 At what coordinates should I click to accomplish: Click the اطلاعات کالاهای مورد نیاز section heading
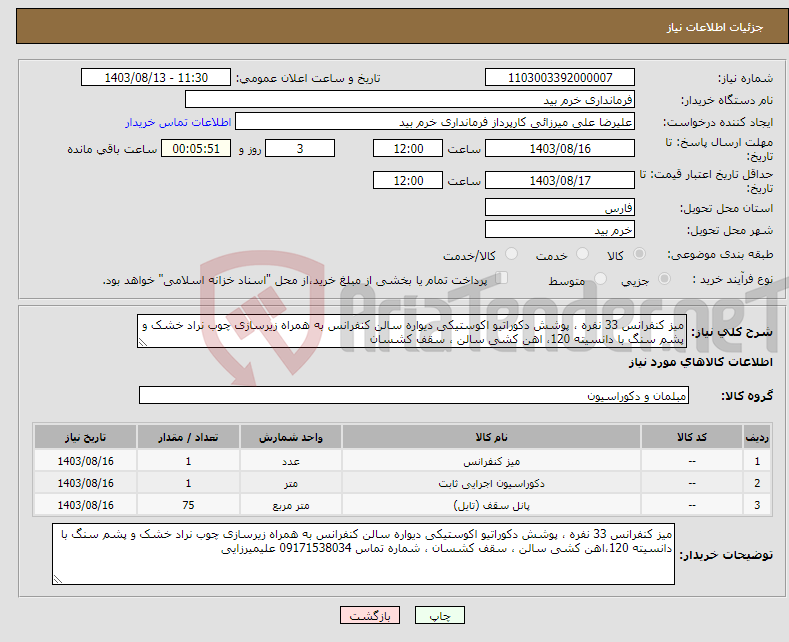(x=700, y=362)
